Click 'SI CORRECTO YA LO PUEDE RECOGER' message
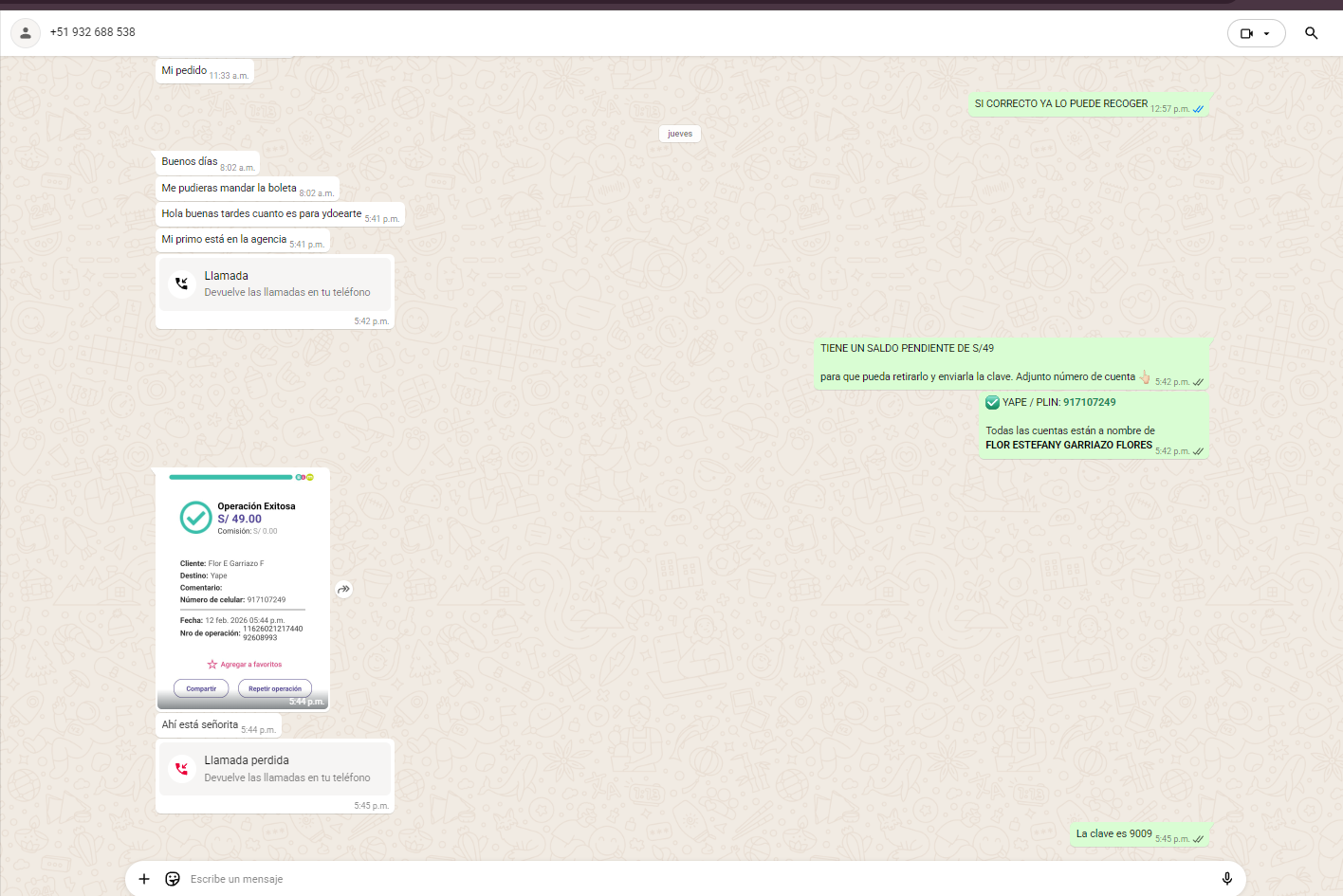The width and height of the screenshot is (1343, 896). (x=1060, y=104)
